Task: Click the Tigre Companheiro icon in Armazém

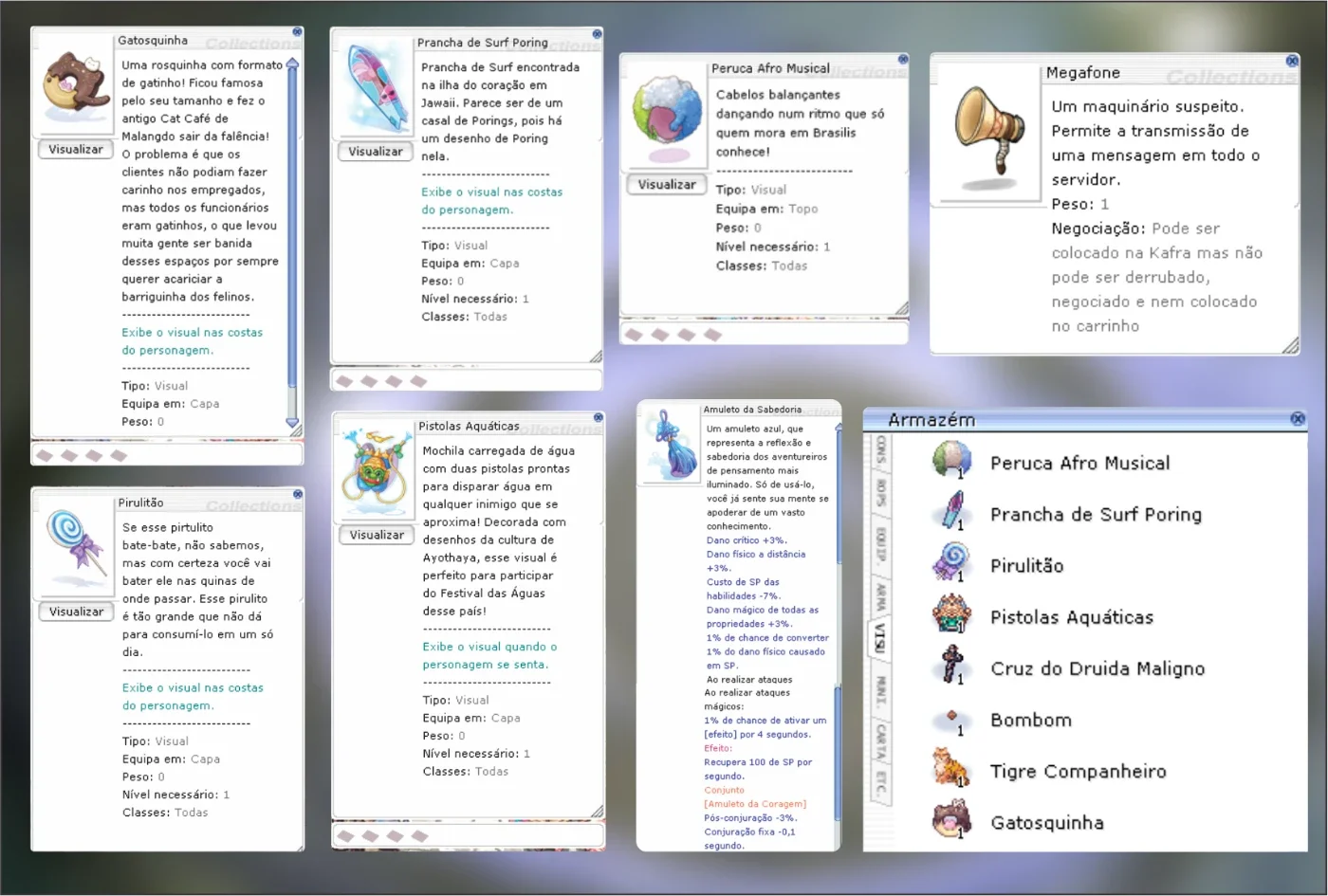Action: tap(951, 769)
